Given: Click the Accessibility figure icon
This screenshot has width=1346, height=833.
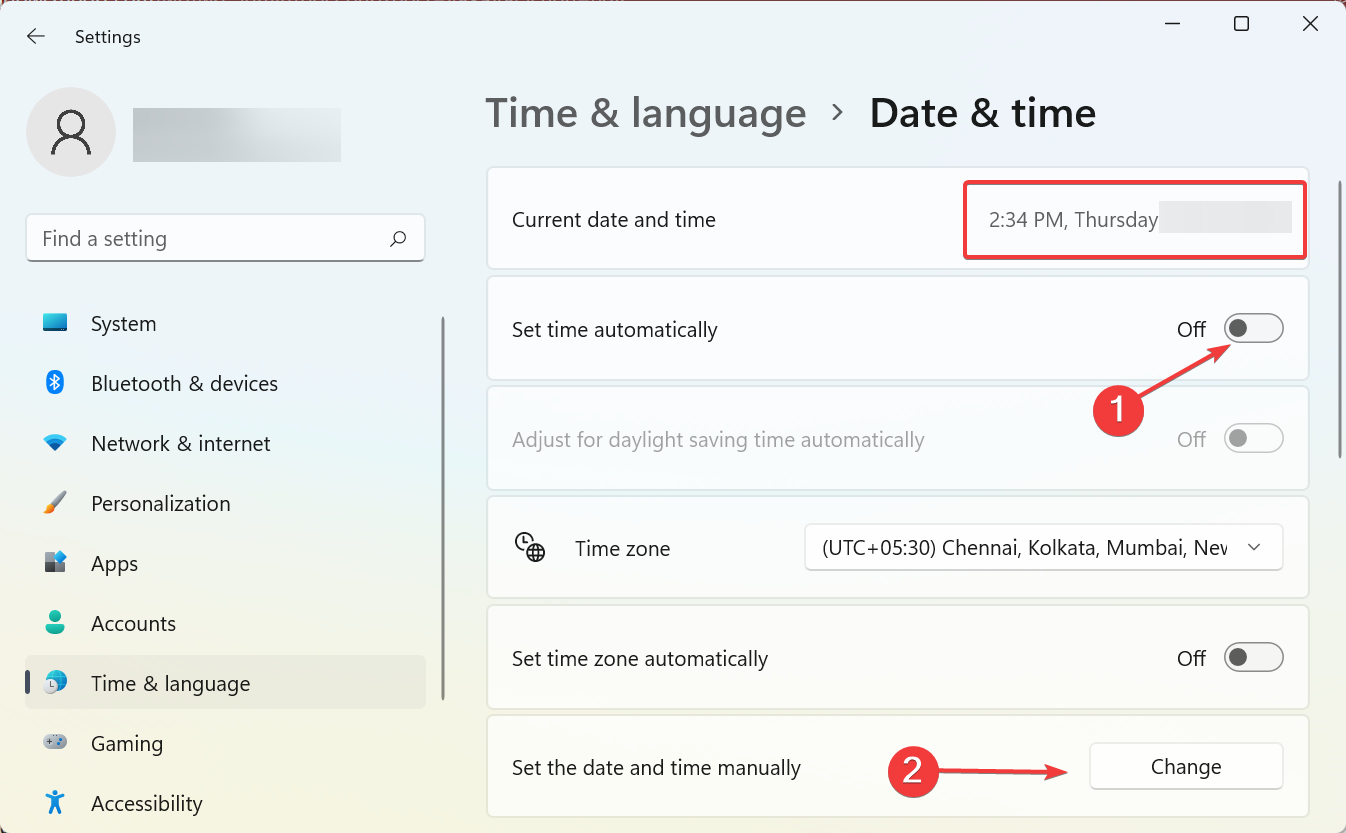Looking at the screenshot, I should tap(55, 803).
